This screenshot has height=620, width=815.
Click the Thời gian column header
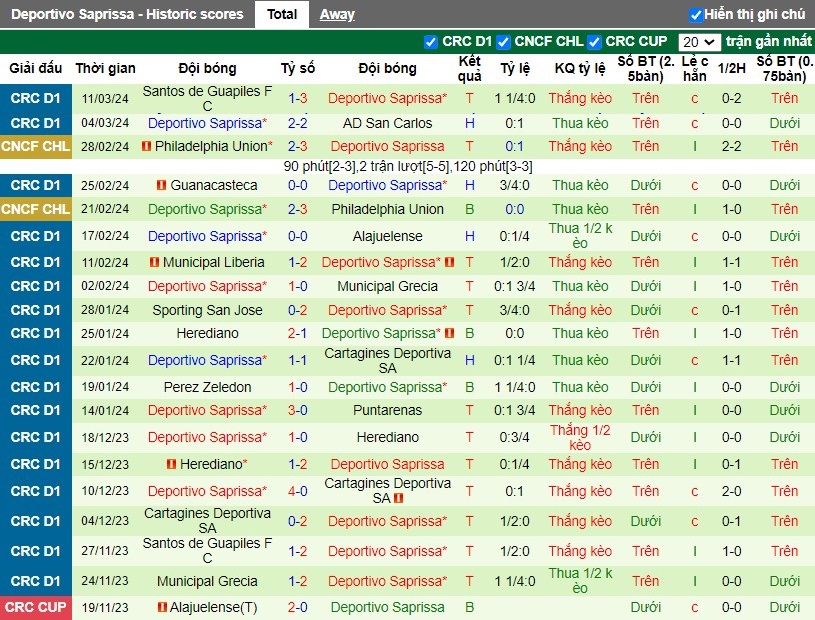pyautogui.click(x=105, y=68)
